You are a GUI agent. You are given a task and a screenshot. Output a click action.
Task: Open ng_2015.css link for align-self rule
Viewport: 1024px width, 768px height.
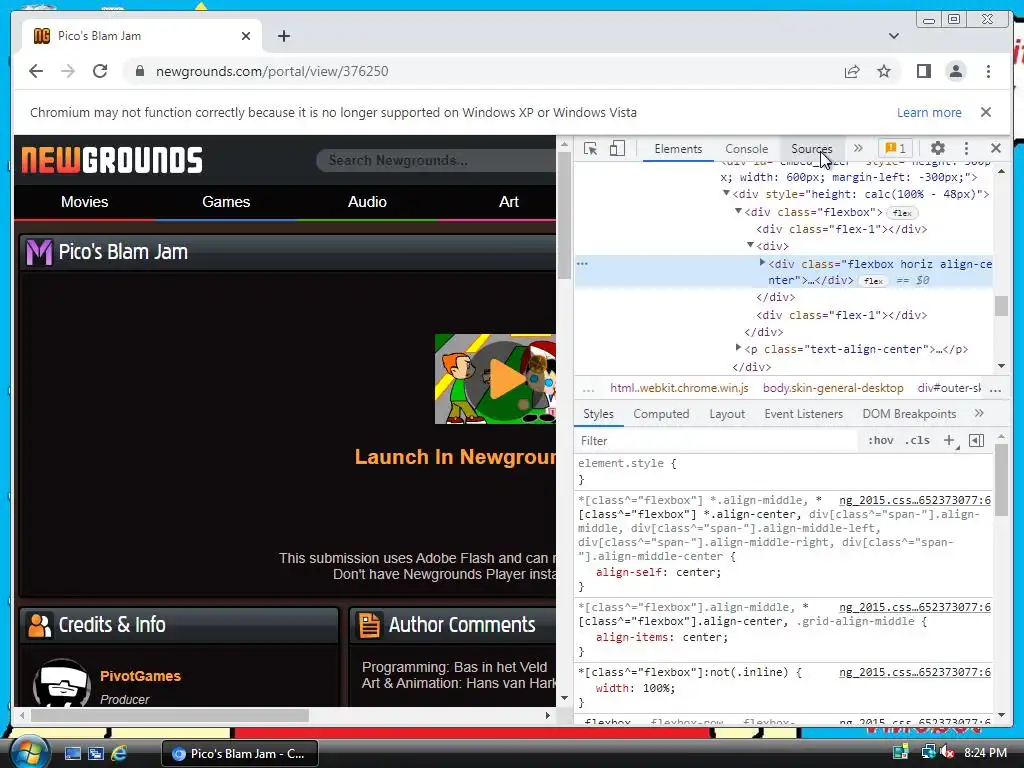pyautogui.click(x=914, y=500)
